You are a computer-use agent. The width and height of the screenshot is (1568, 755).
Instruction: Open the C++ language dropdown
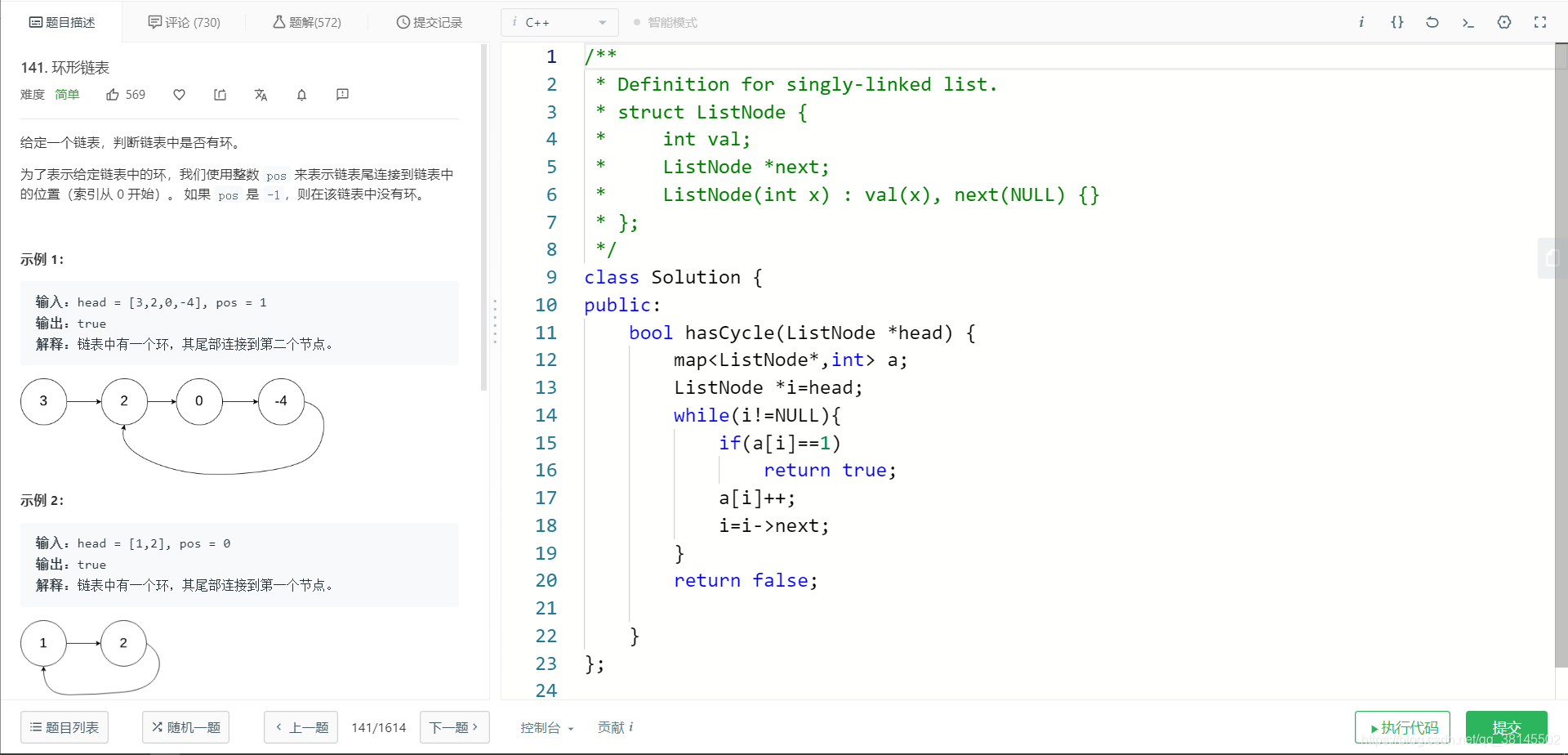pos(559,22)
